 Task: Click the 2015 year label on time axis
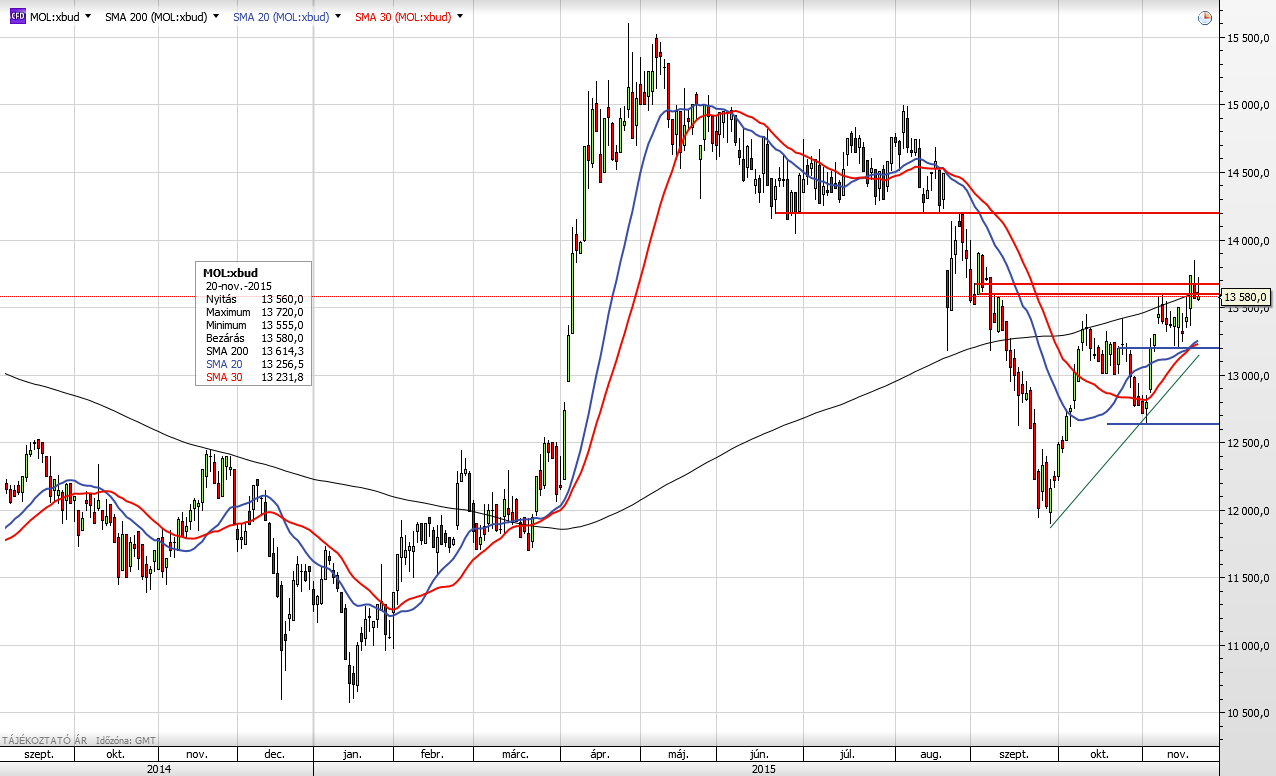[762, 769]
